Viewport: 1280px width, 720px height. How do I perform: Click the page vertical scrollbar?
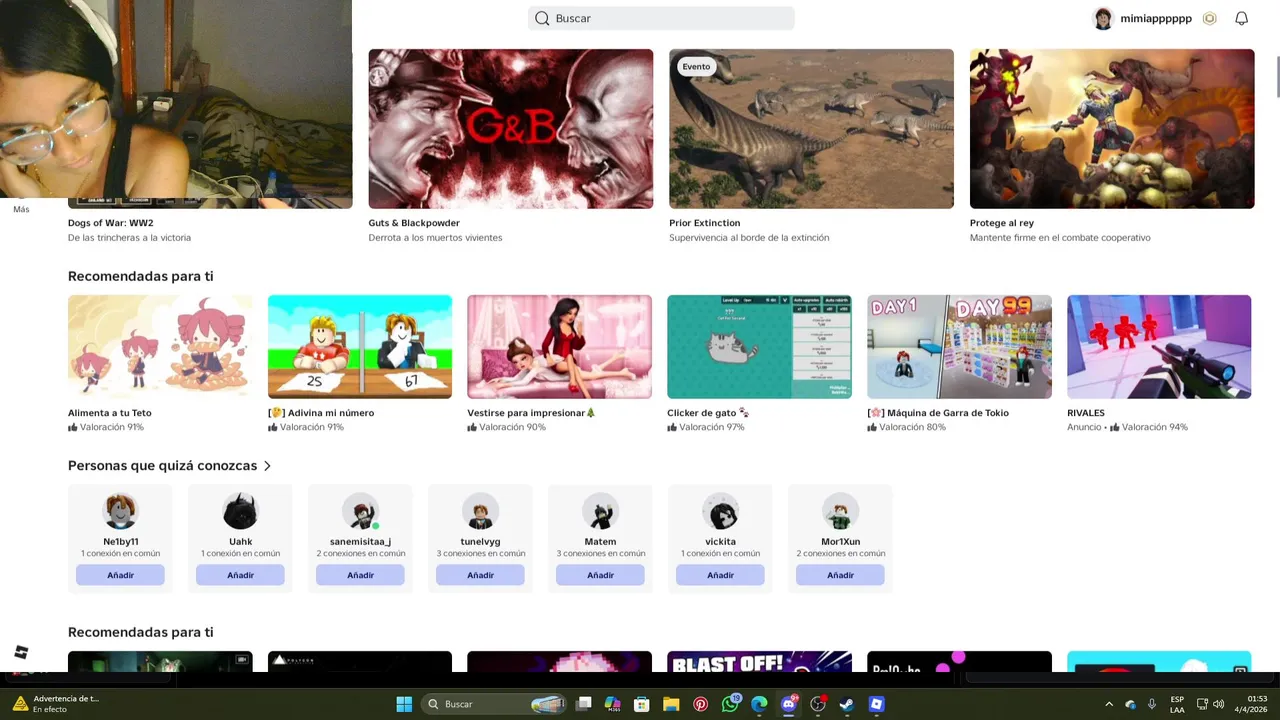pos(1276,77)
